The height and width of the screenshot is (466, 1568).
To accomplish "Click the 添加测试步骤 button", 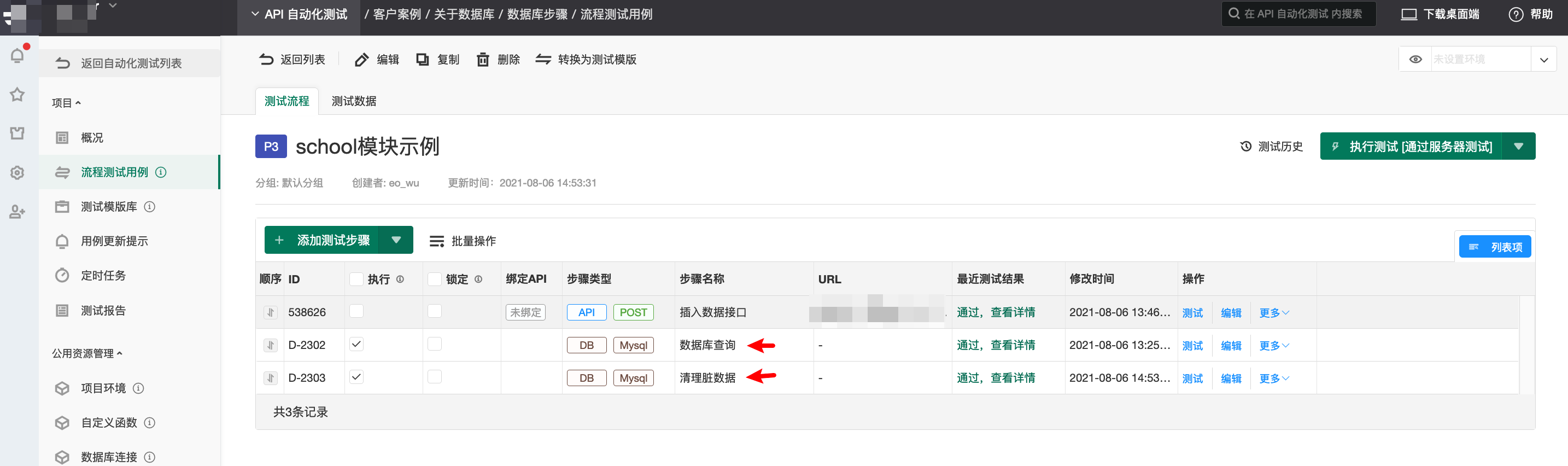I will 322,240.
